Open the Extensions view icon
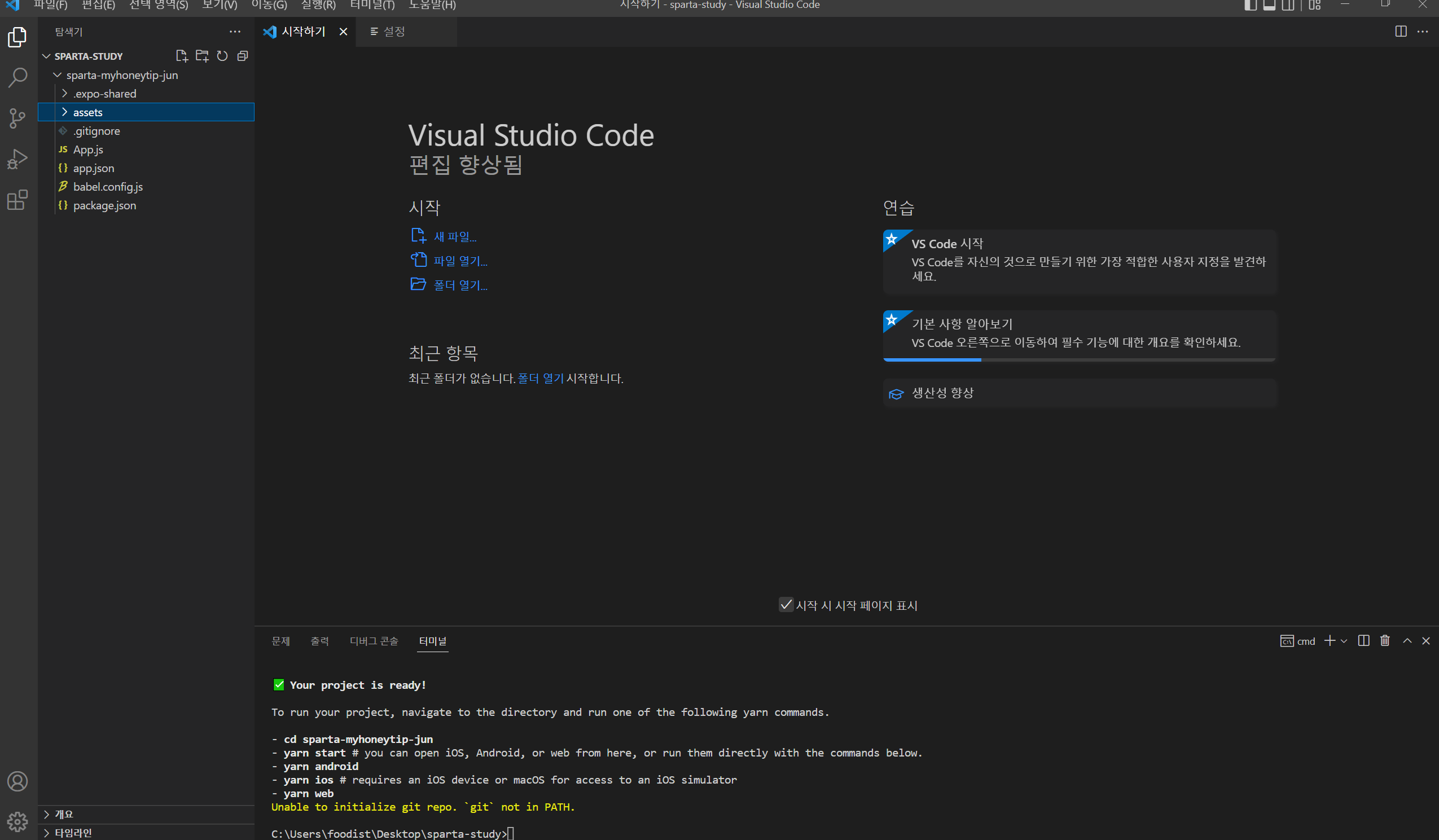The image size is (1439, 840). click(x=17, y=200)
